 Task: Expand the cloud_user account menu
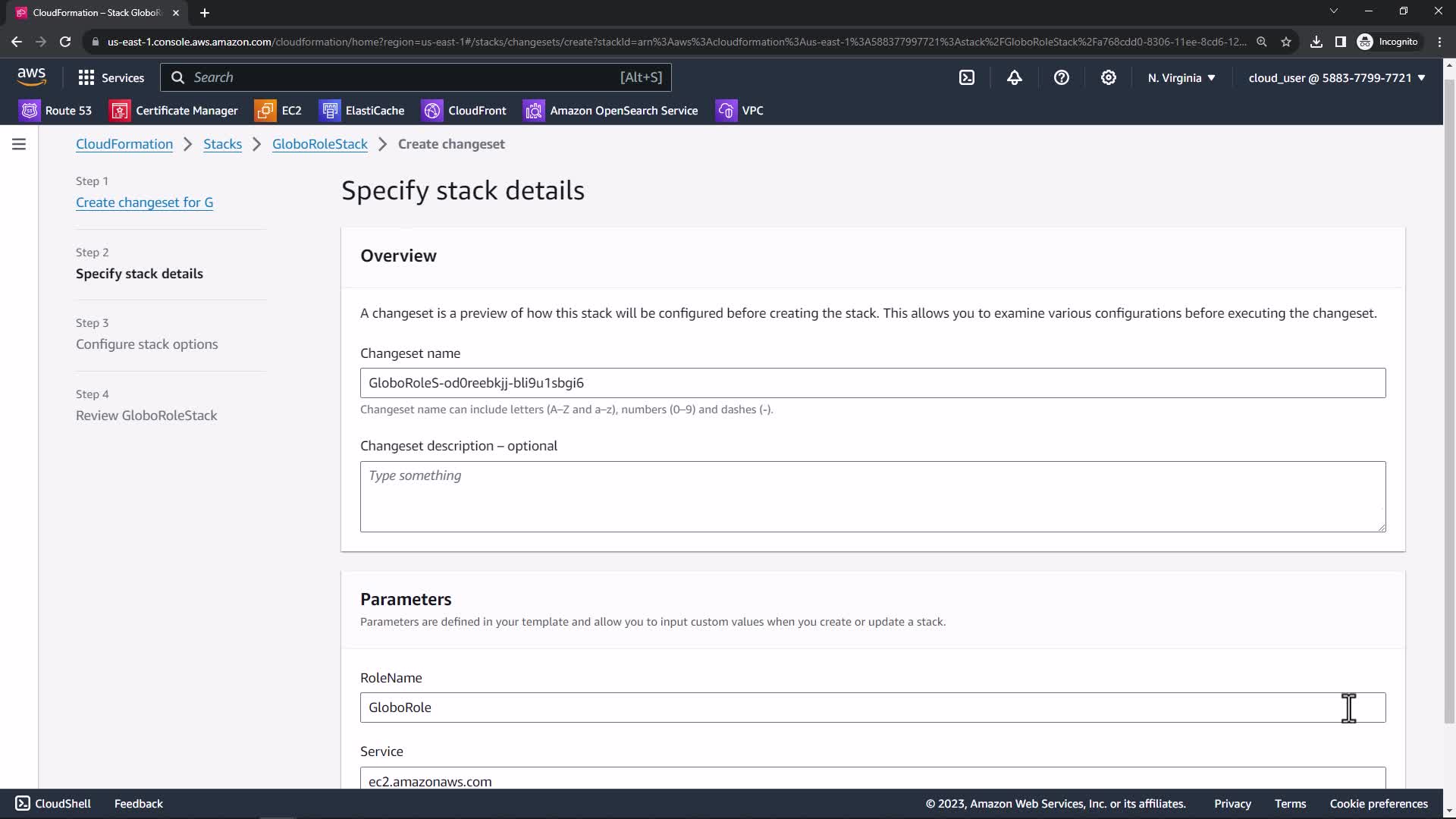(1336, 78)
